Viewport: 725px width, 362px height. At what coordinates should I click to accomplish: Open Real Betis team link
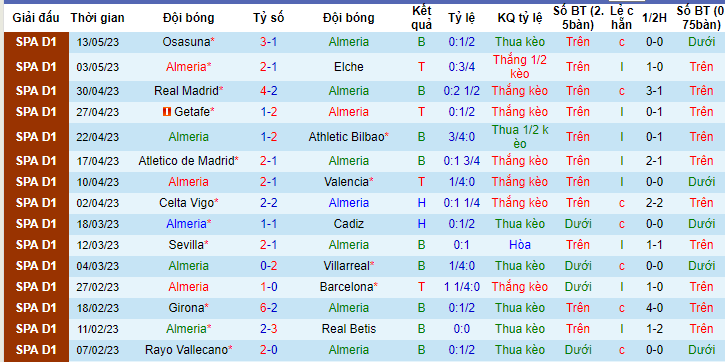coord(349,329)
